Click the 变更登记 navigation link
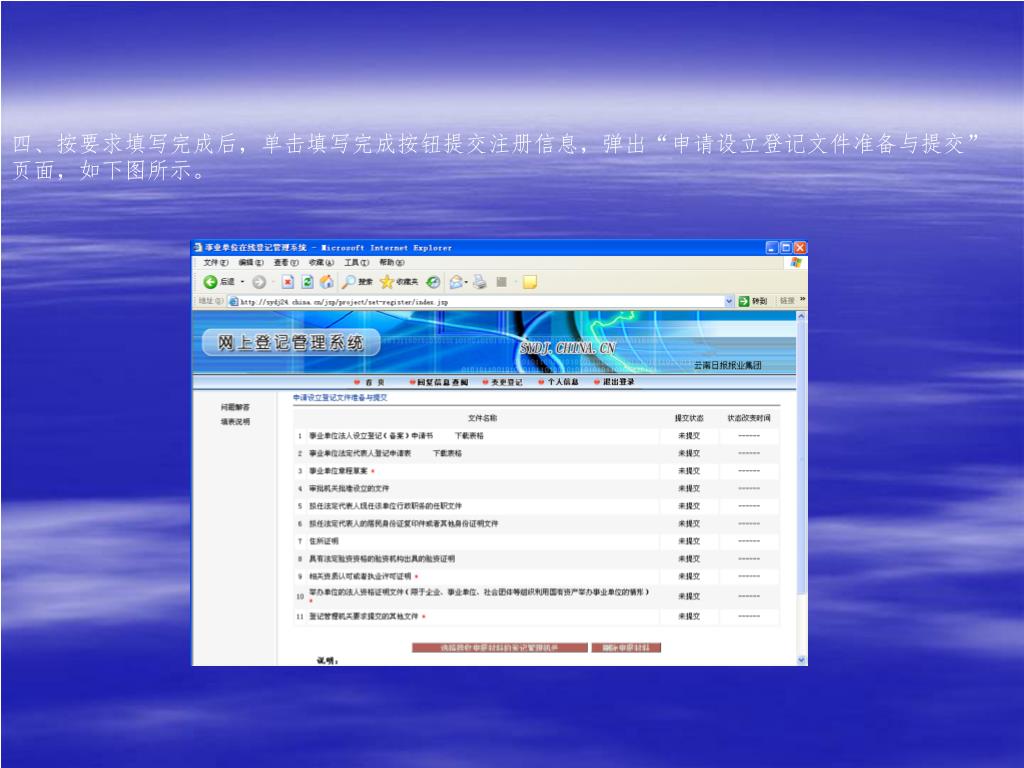The width and height of the screenshot is (1024, 768). click(x=505, y=382)
